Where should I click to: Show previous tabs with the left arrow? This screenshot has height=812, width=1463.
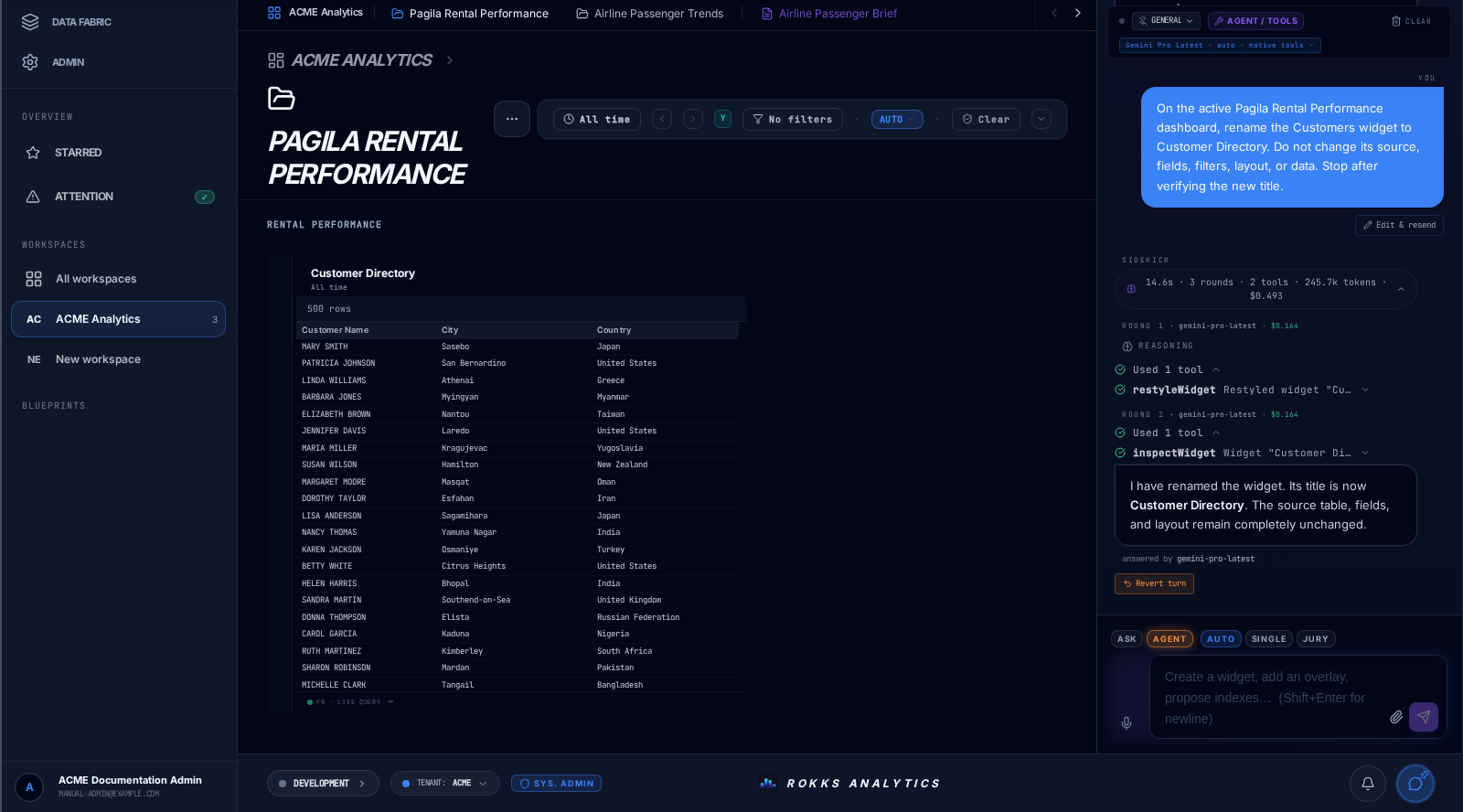(x=1054, y=13)
